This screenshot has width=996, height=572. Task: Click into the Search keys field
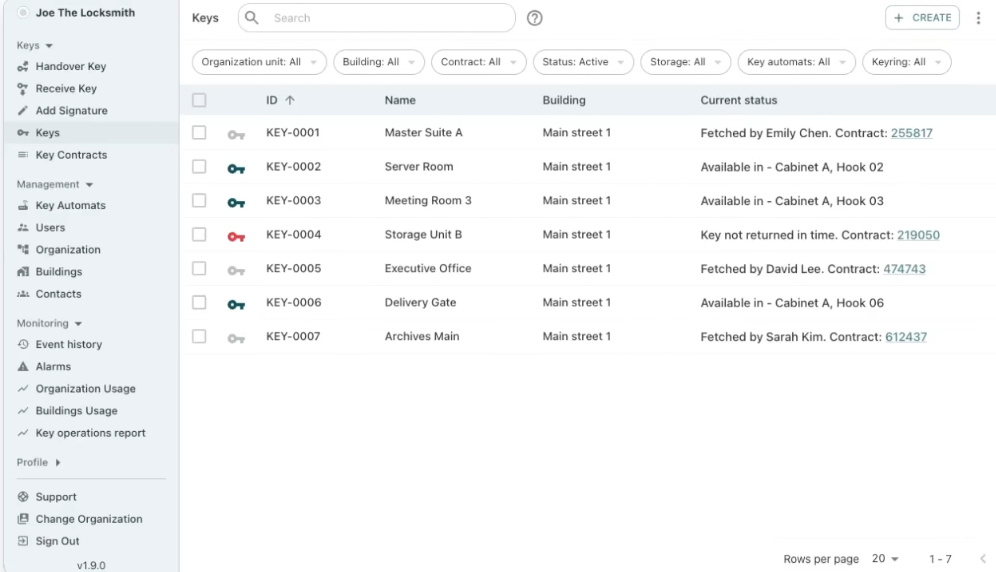tap(390, 18)
